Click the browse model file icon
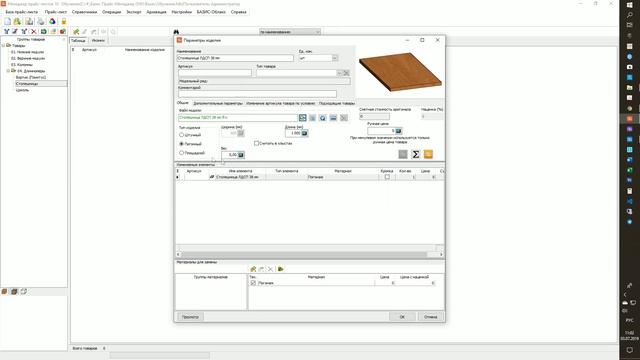640x360 pixels. (302, 118)
